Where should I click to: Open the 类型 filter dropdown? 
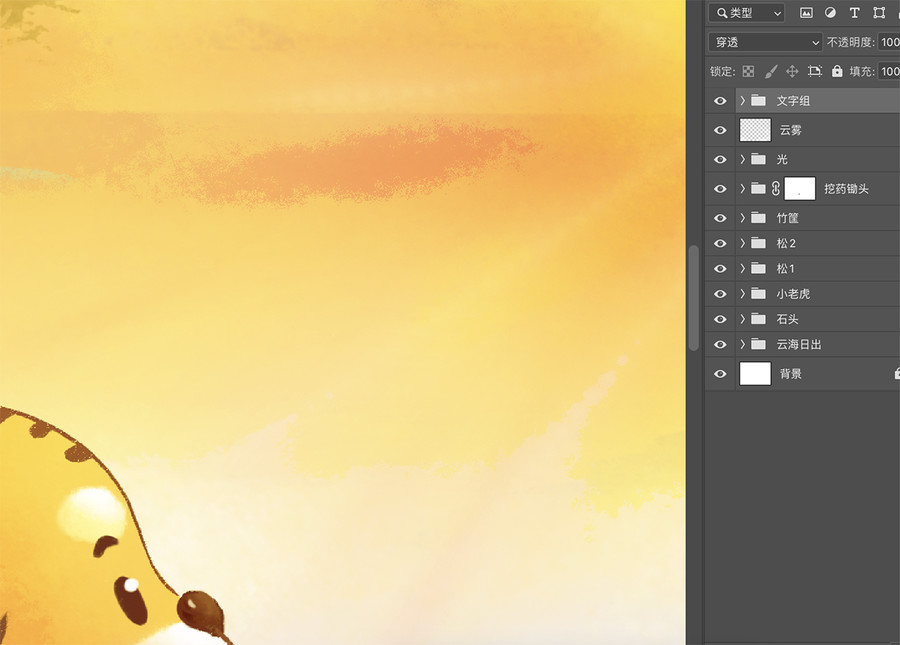(x=747, y=13)
